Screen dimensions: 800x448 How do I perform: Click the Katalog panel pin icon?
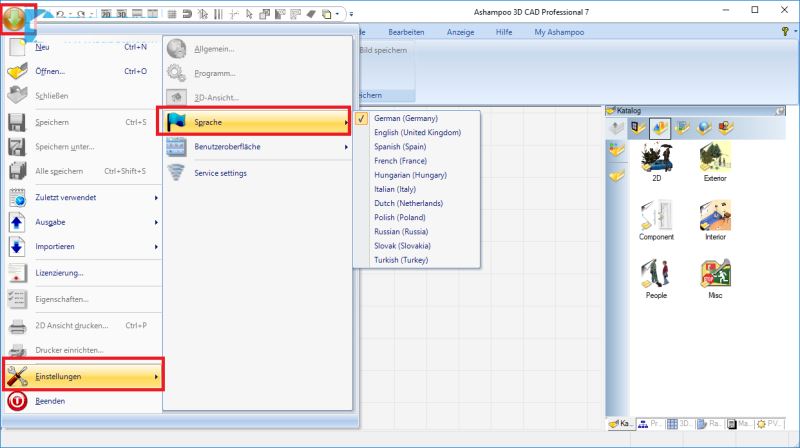point(780,111)
